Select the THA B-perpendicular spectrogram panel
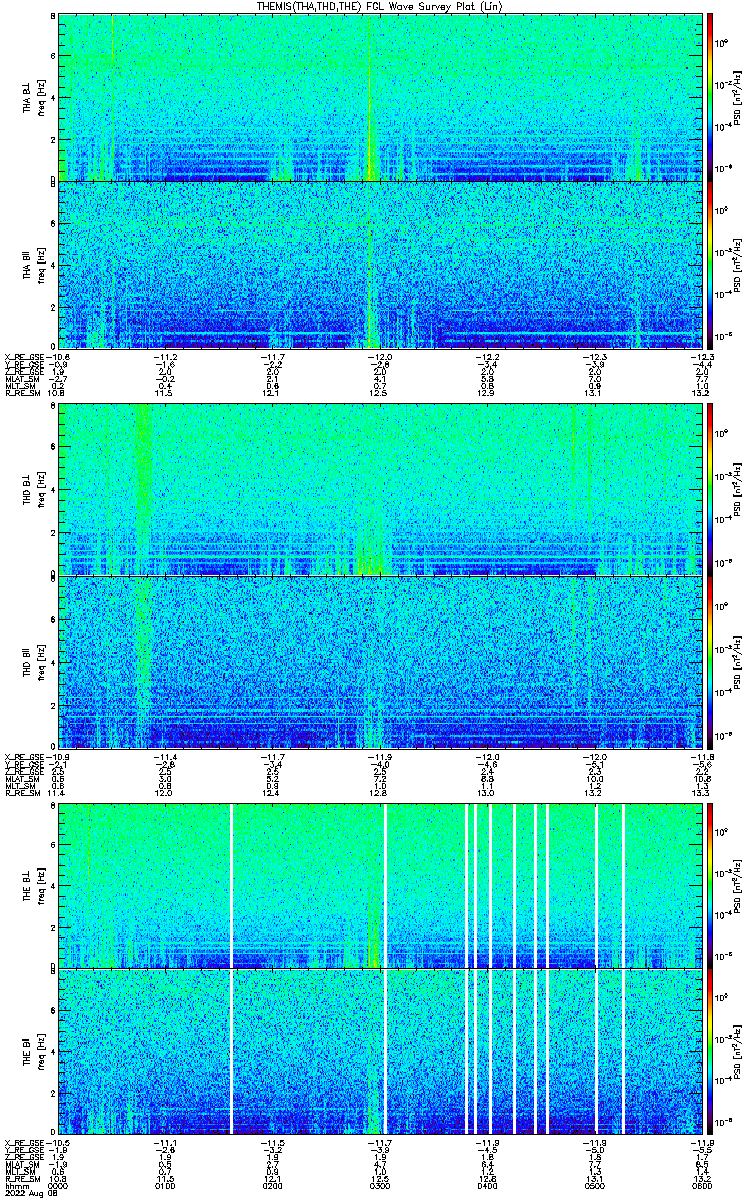 [379, 97]
